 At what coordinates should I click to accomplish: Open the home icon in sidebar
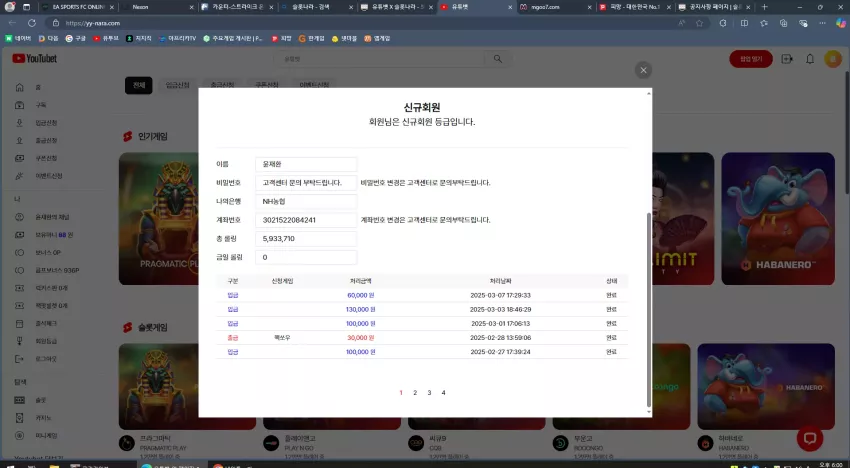20,87
